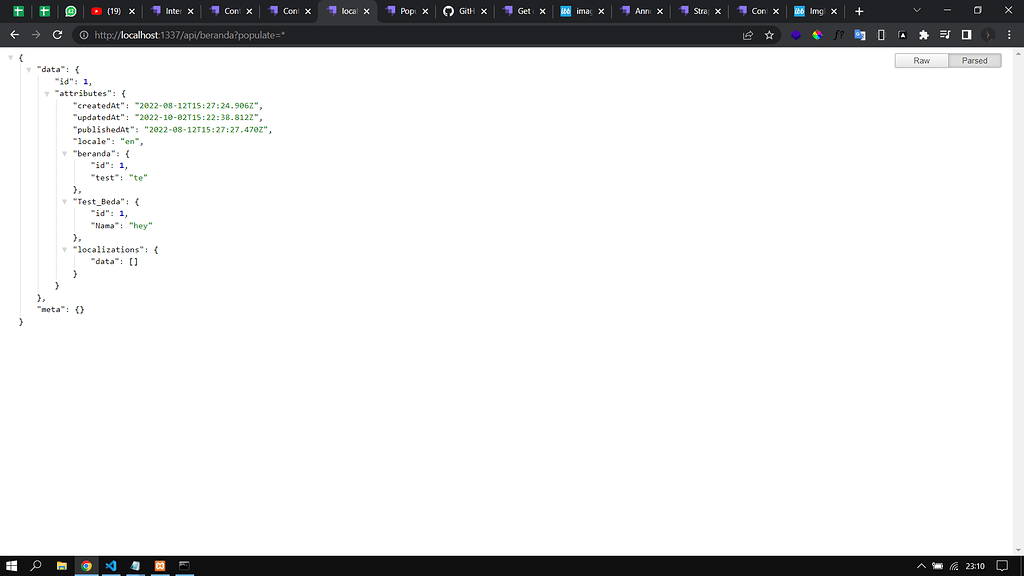Open the media controls icon

pyautogui.click(x=945, y=35)
